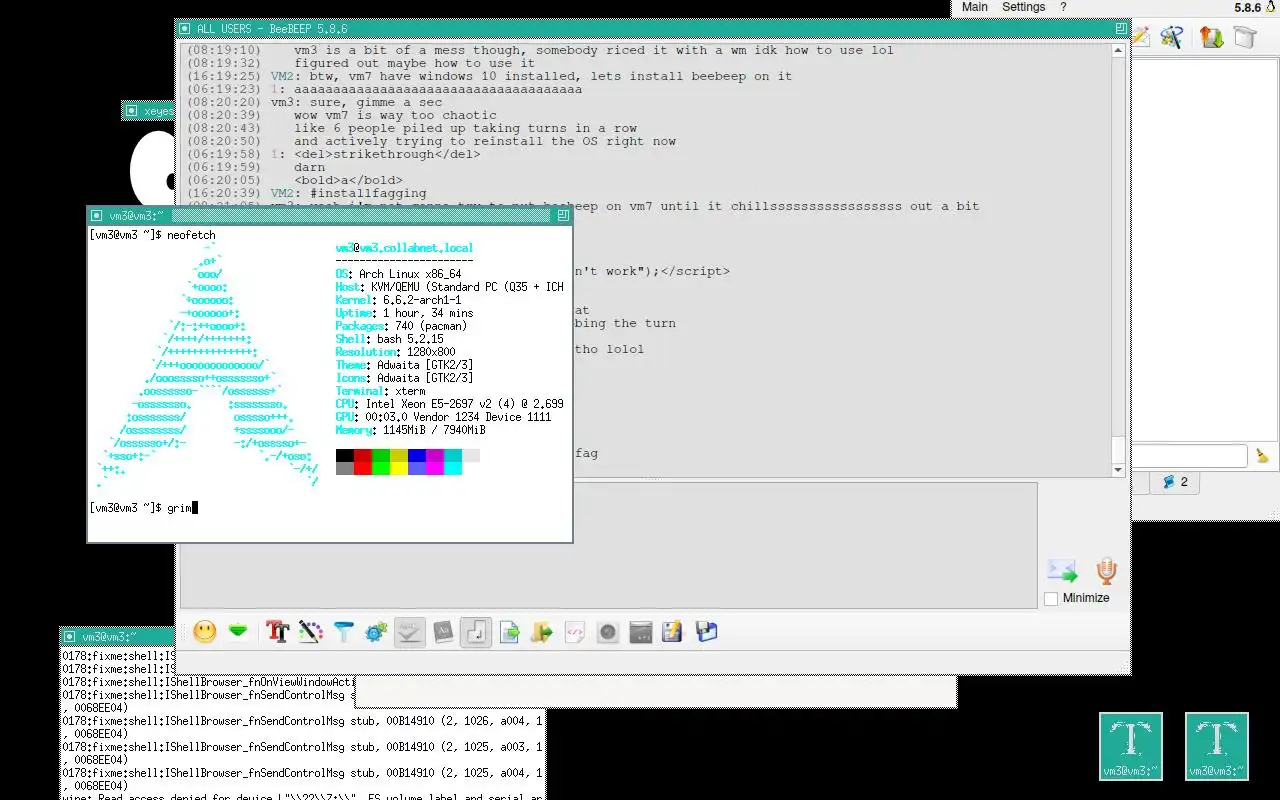Click the green swatch in neofetch palette

[381, 462]
